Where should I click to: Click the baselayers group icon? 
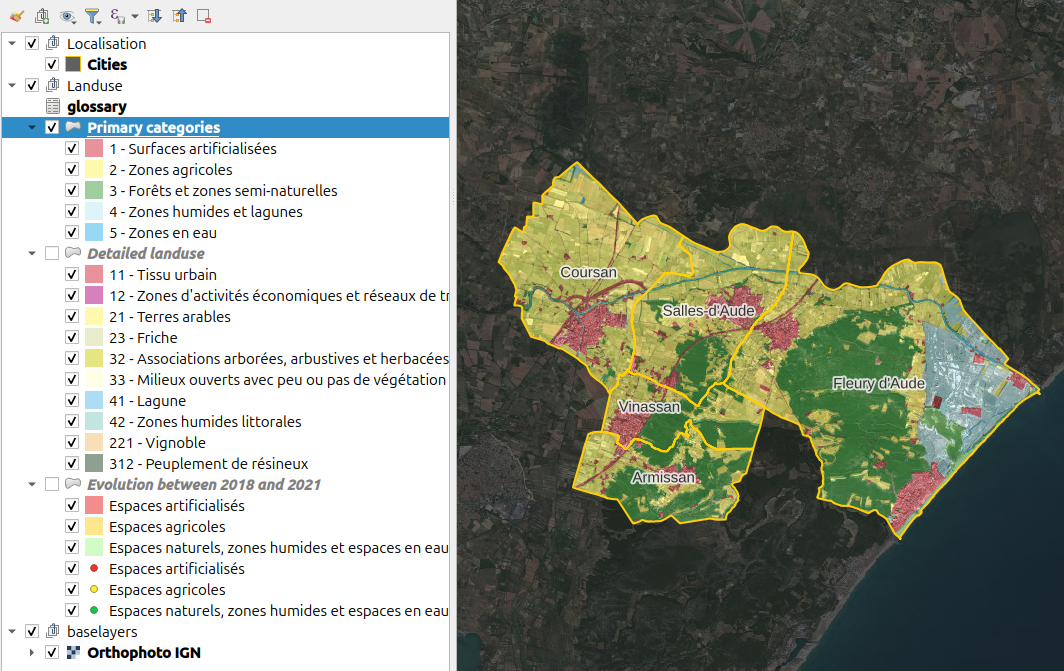pos(53,631)
